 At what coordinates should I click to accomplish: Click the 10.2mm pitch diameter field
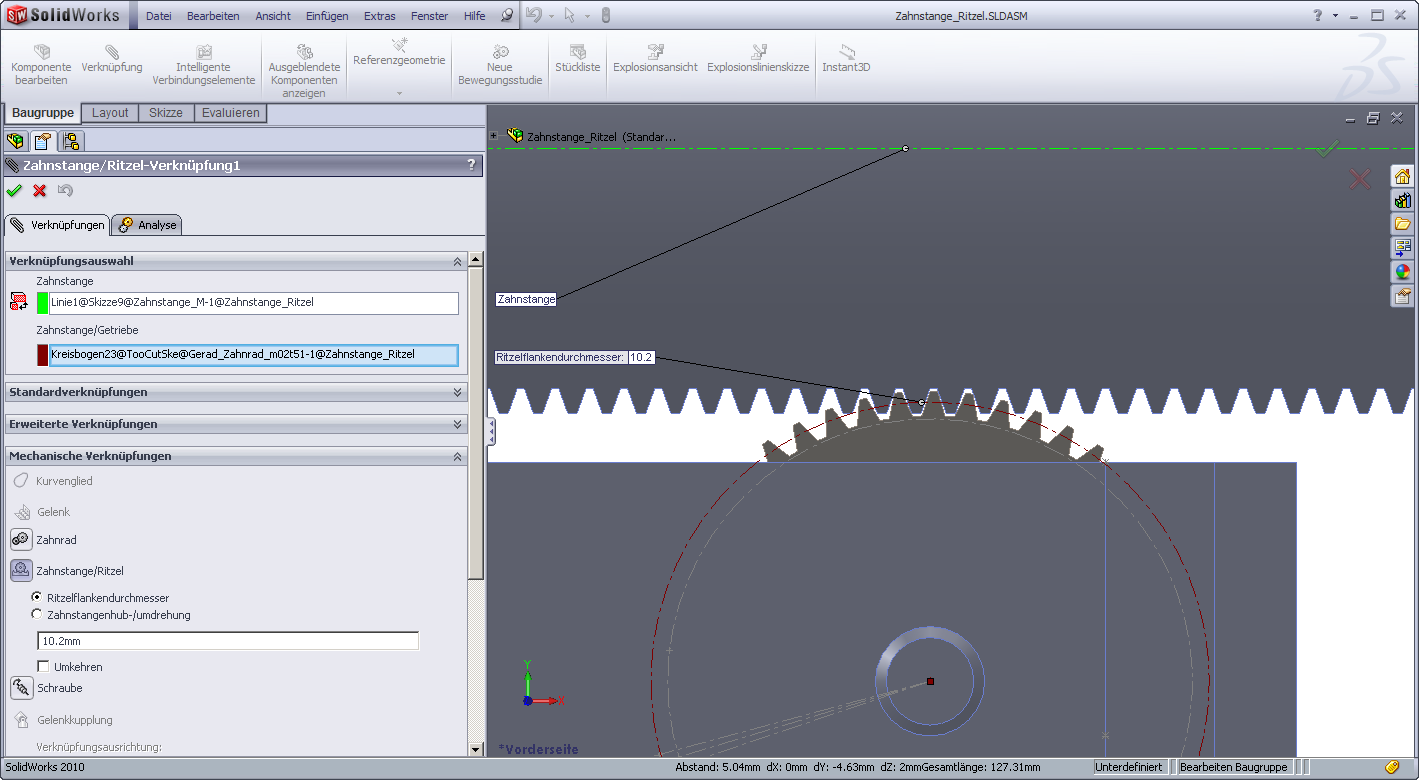[x=228, y=641]
